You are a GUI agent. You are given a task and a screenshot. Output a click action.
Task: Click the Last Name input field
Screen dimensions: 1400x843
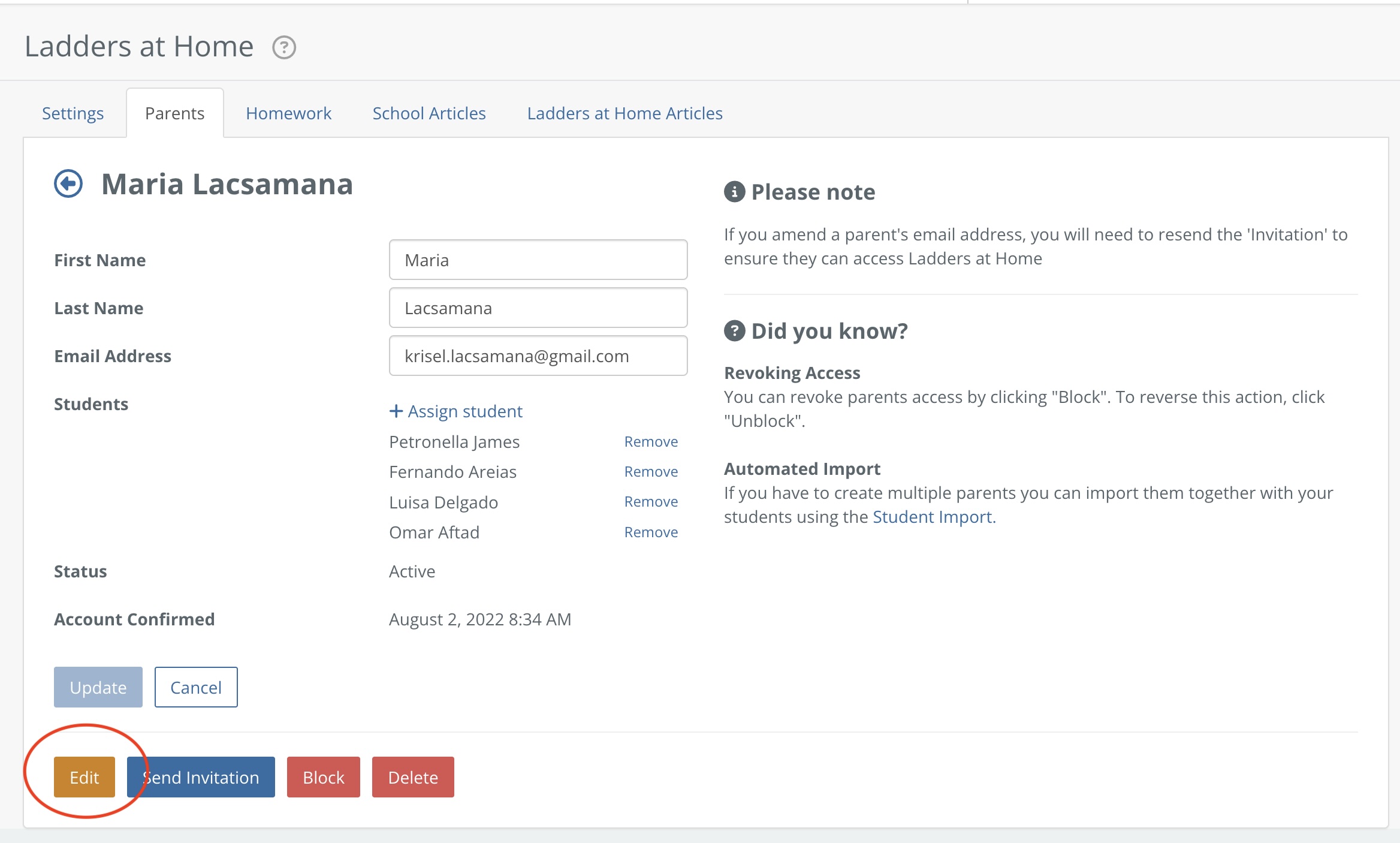(538, 308)
